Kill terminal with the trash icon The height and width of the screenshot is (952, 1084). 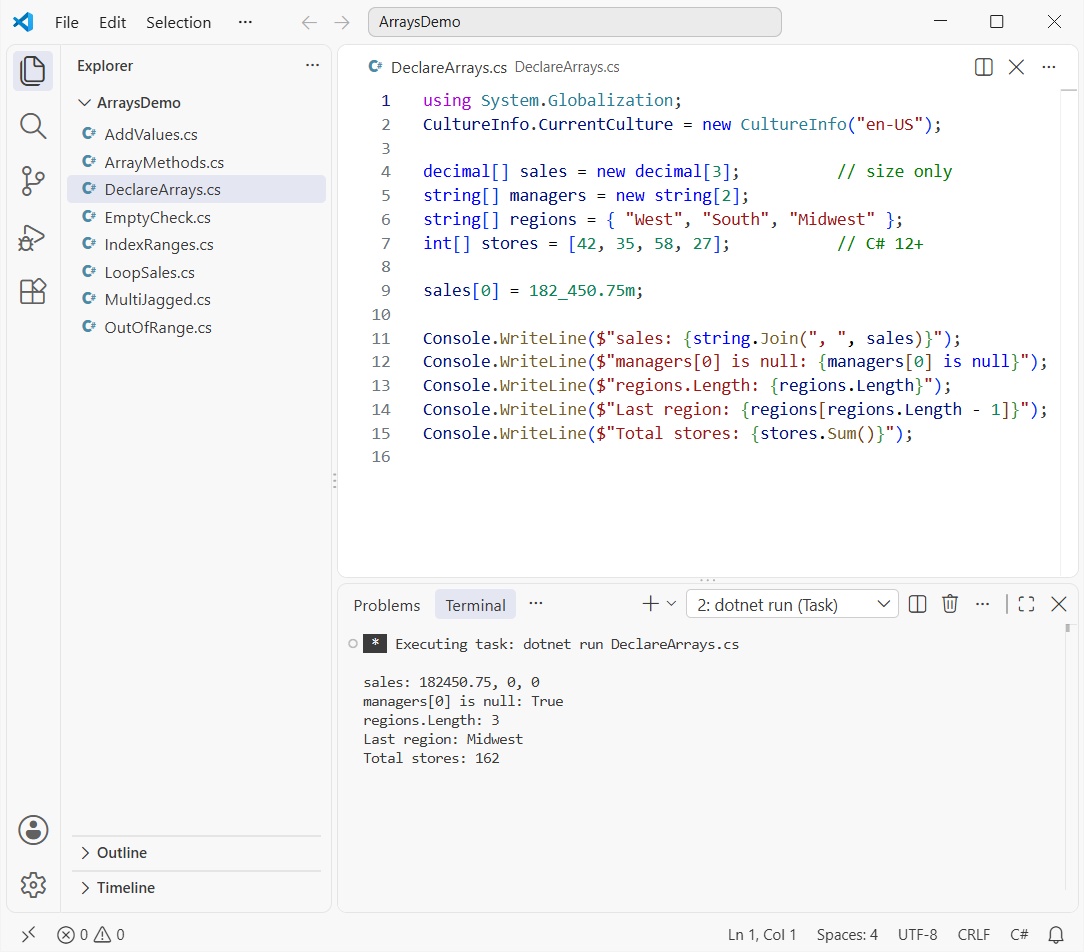[950, 604]
